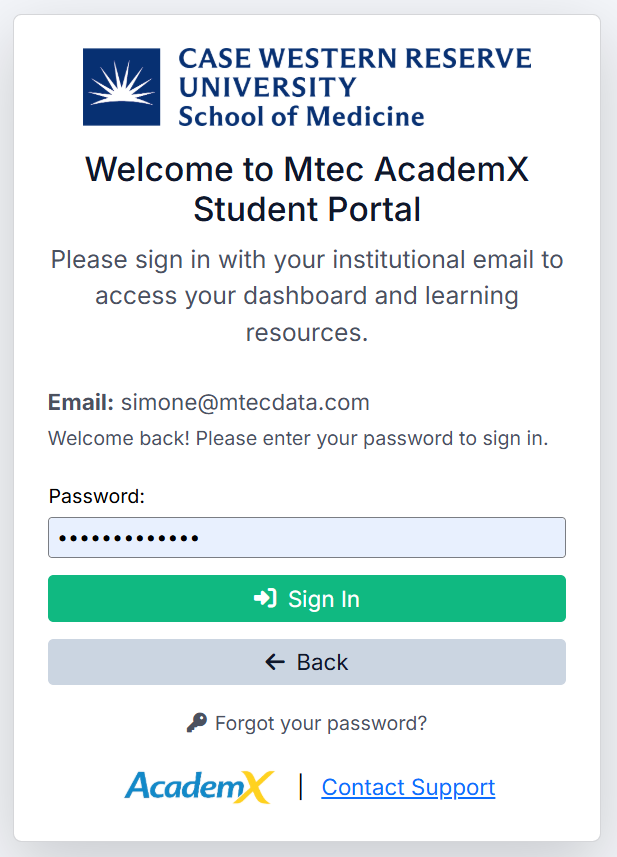Click the sign-in arrow icon on the green button
Screen dimensions: 617x857
click(x=265, y=598)
